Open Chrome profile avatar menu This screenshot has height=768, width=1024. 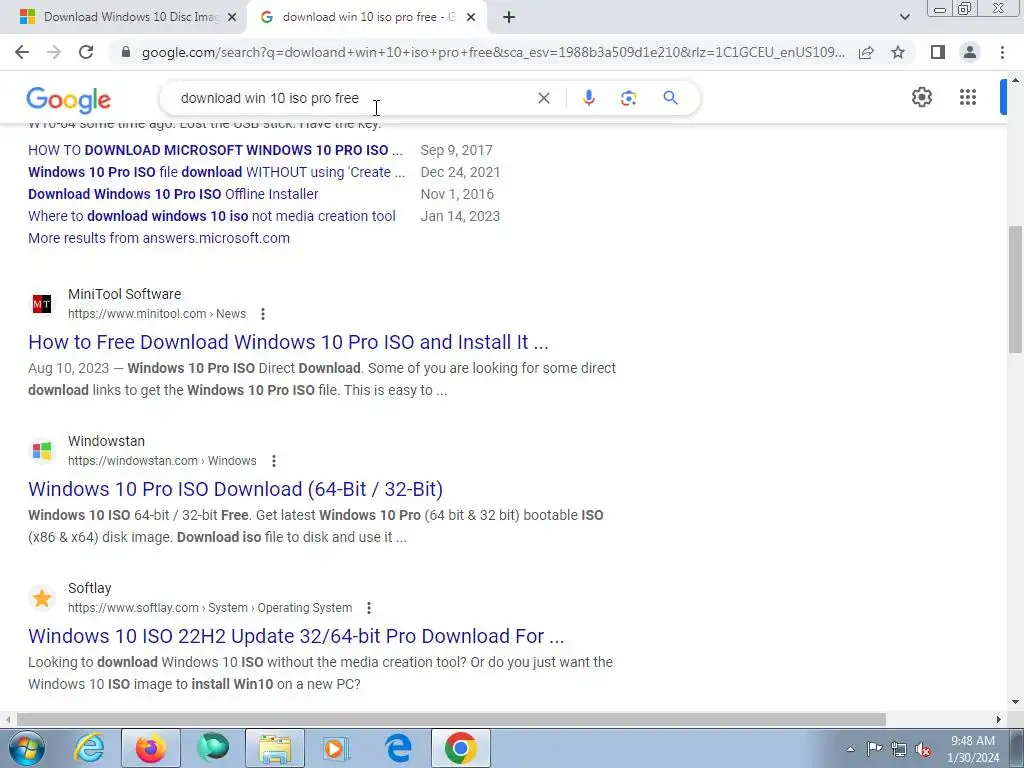pos(970,52)
